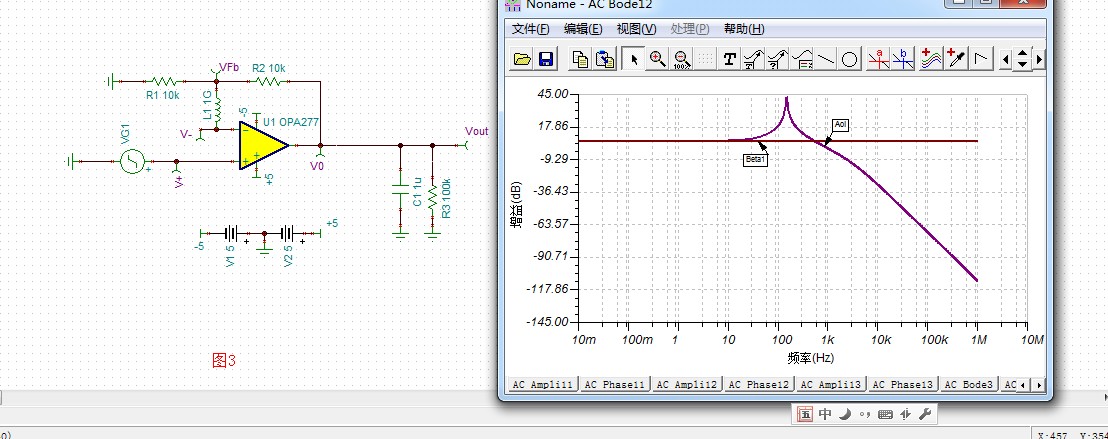Click the 频率(Hz) axis label

(x=811, y=358)
